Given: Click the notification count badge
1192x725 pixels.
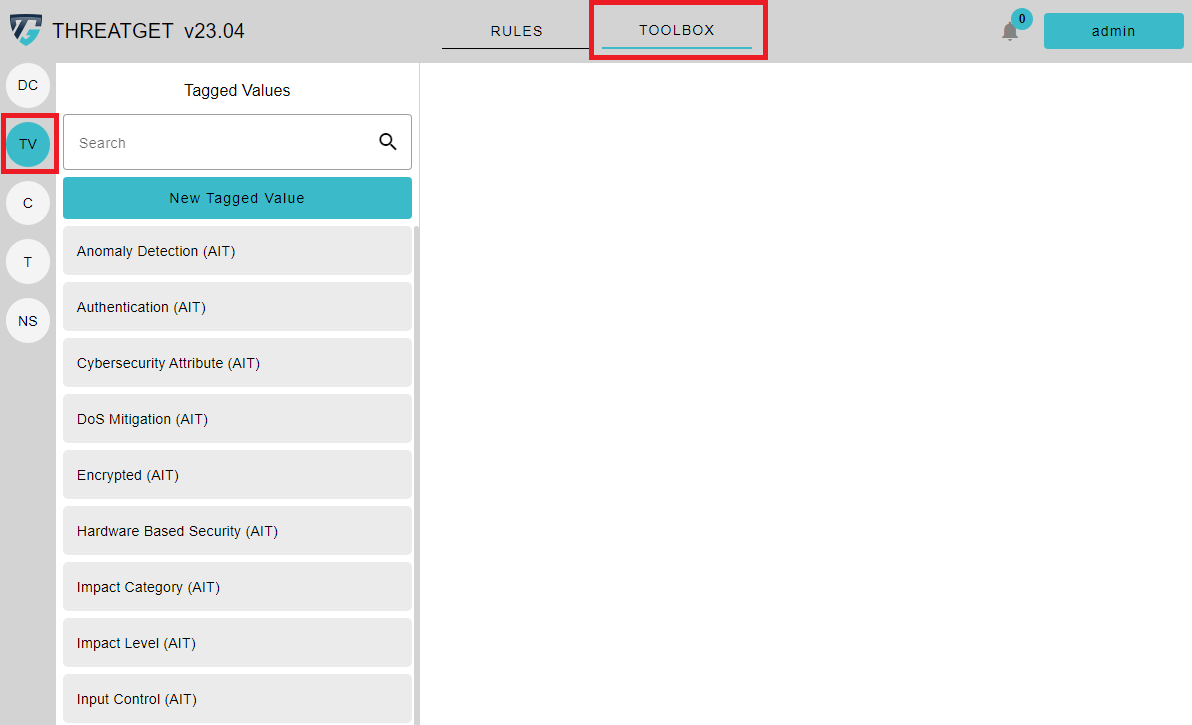Looking at the screenshot, I should (1022, 19).
